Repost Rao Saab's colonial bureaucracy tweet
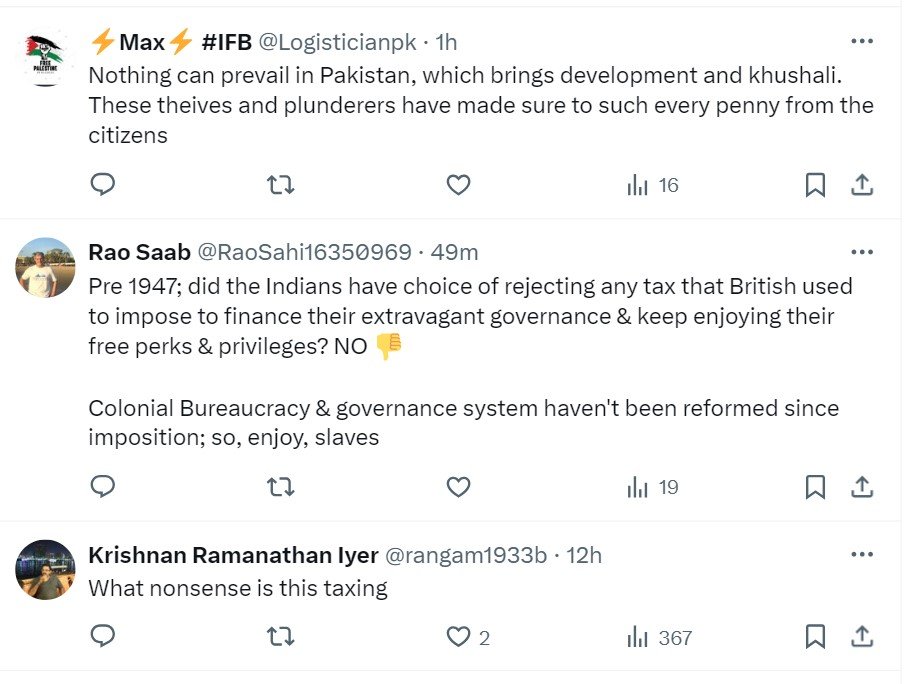This screenshot has width=922, height=684. tap(281, 487)
